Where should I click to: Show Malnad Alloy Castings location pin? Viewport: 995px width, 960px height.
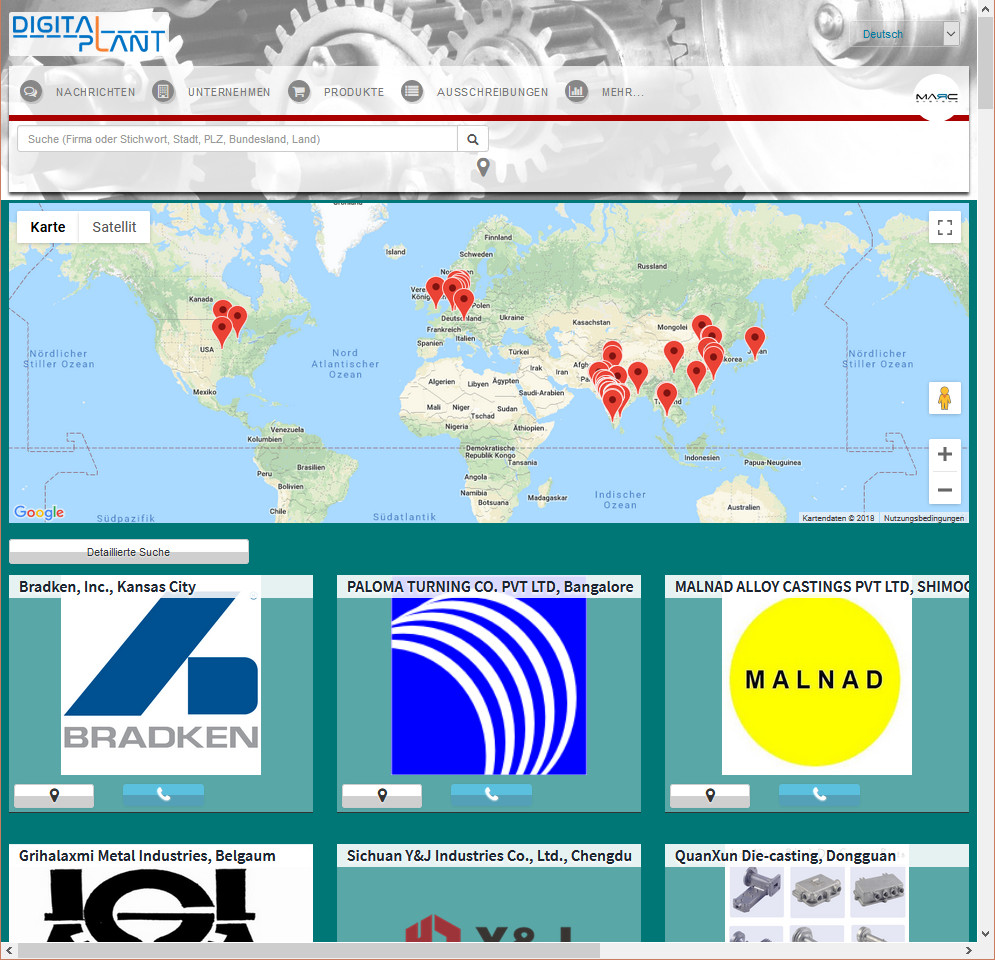pos(710,795)
